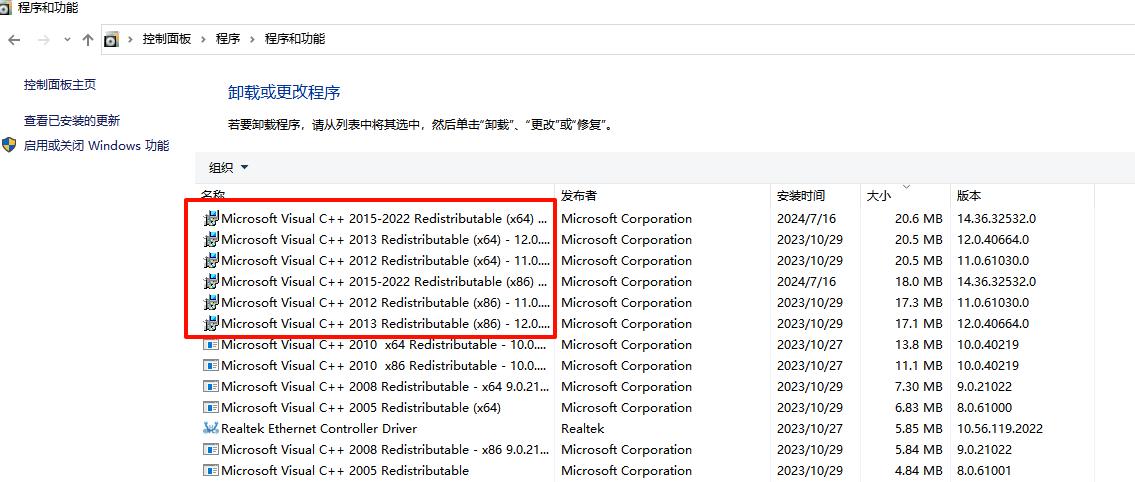
Task: Open the 控制面板主页 link
Action: (60, 85)
